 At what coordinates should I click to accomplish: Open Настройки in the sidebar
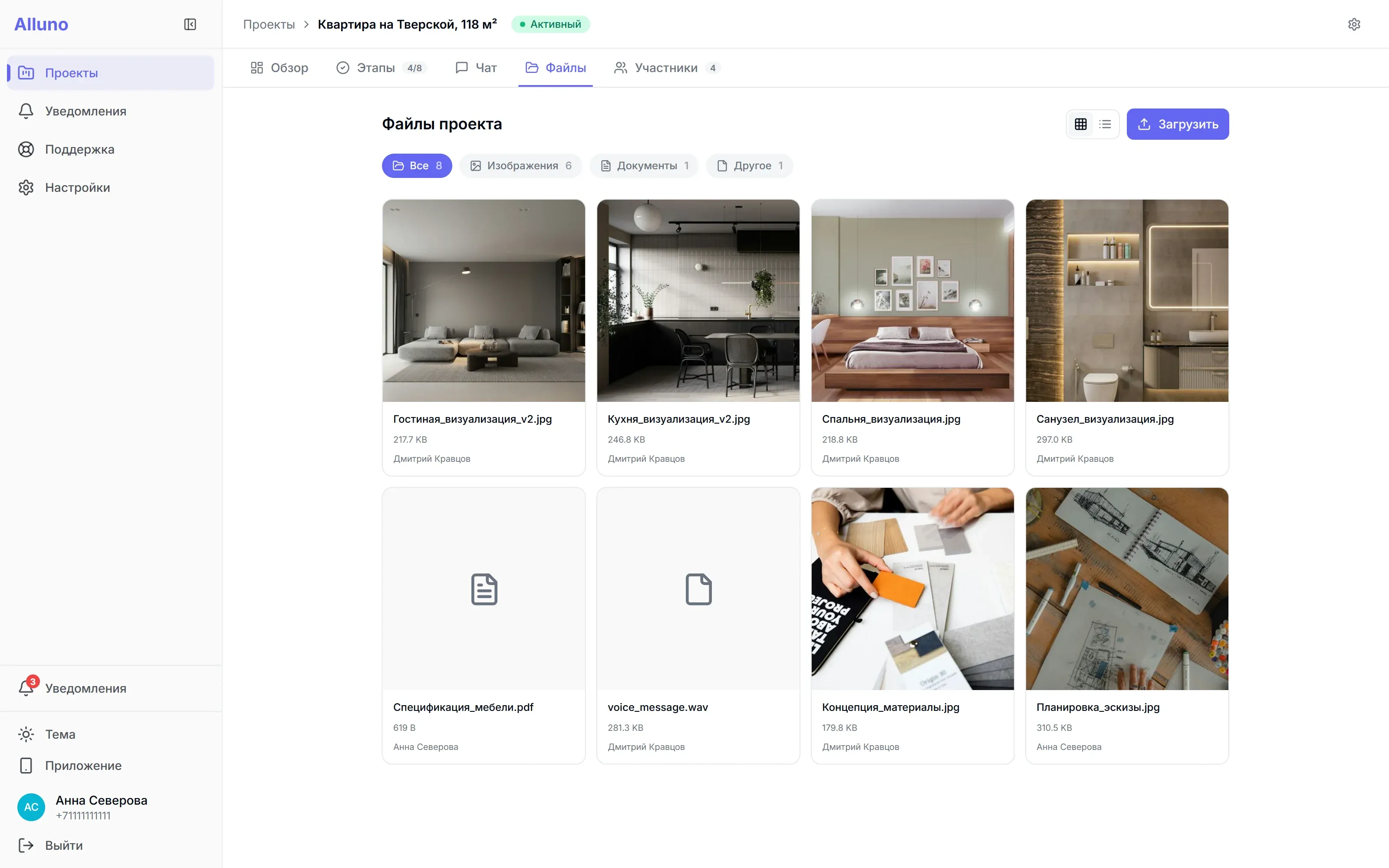click(x=110, y=187)
